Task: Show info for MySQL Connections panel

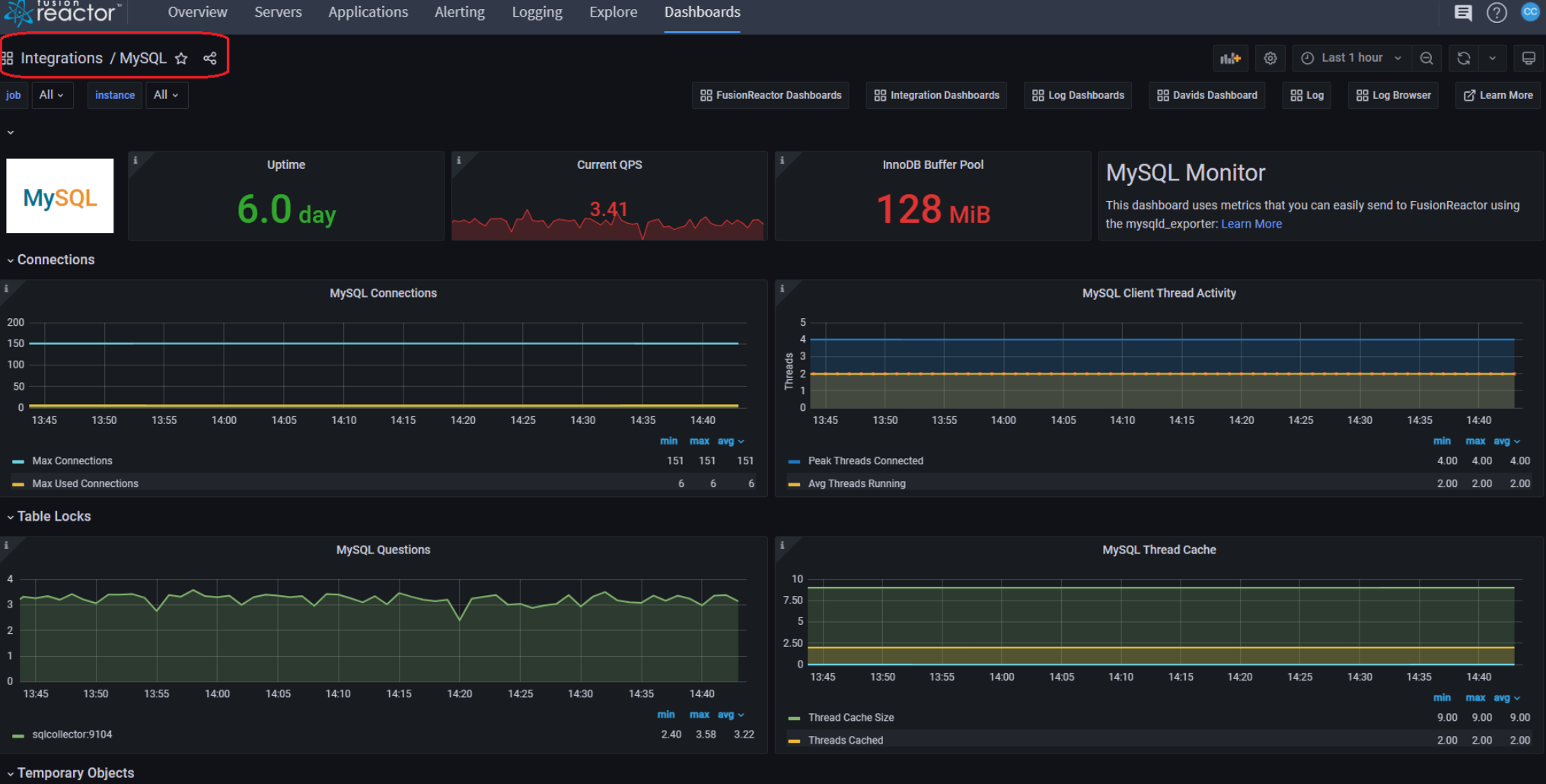Action: click(6, 288)
